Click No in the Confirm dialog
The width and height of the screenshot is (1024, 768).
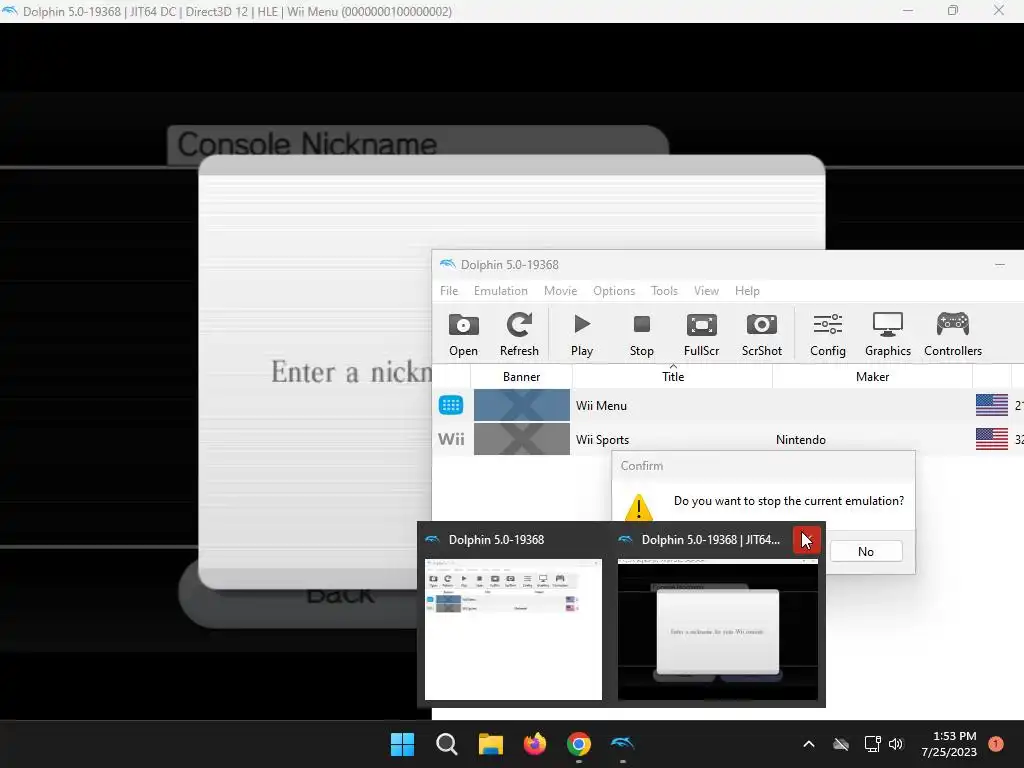(865, 551)
